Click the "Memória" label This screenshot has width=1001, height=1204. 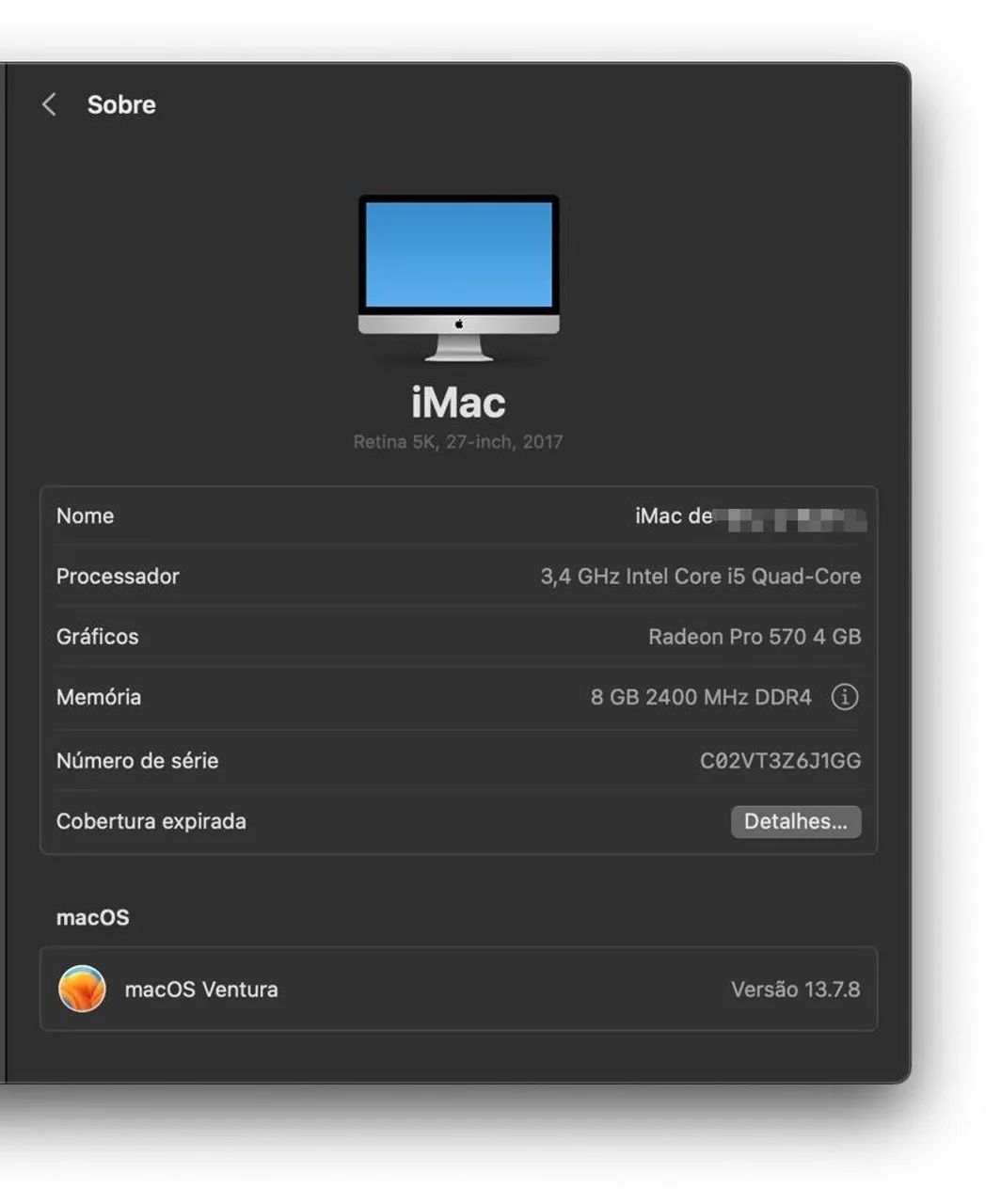point(99,697)
